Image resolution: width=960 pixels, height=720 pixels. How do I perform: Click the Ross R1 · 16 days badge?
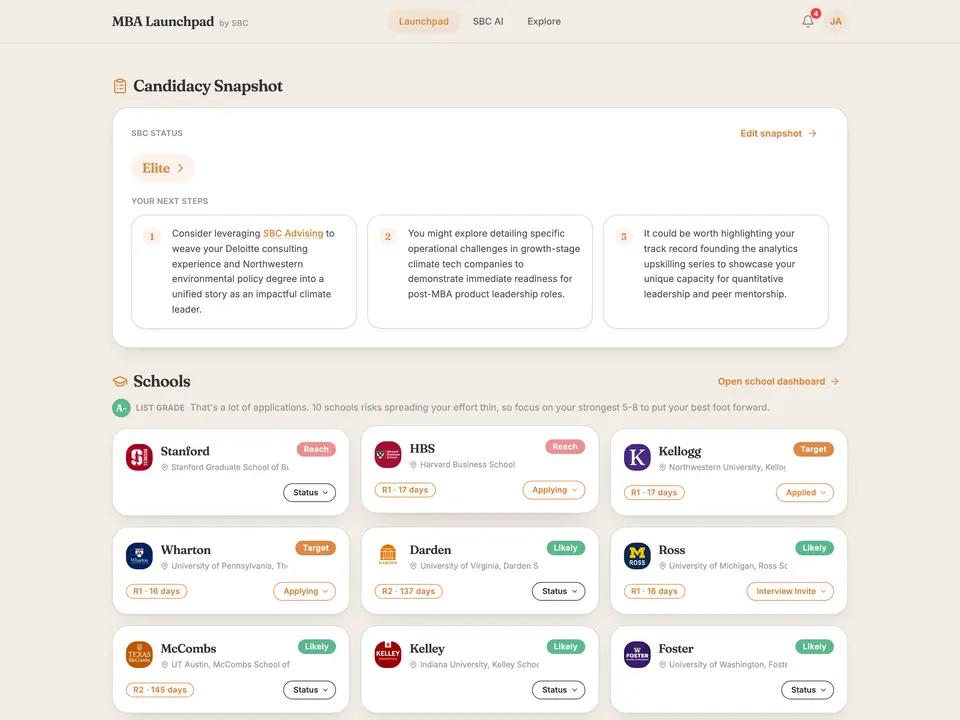pos(654,591)
